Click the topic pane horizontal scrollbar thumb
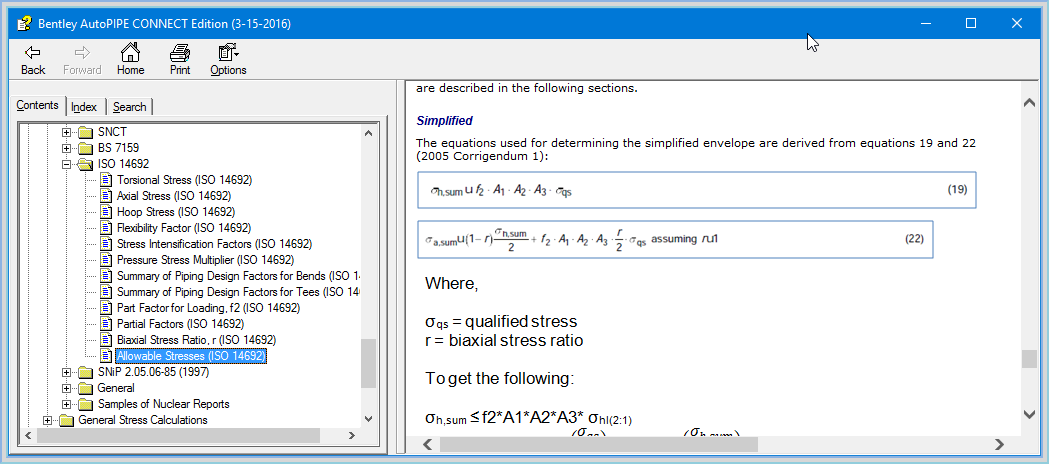This screenshot has width=1049, height=464. (599, 445)
